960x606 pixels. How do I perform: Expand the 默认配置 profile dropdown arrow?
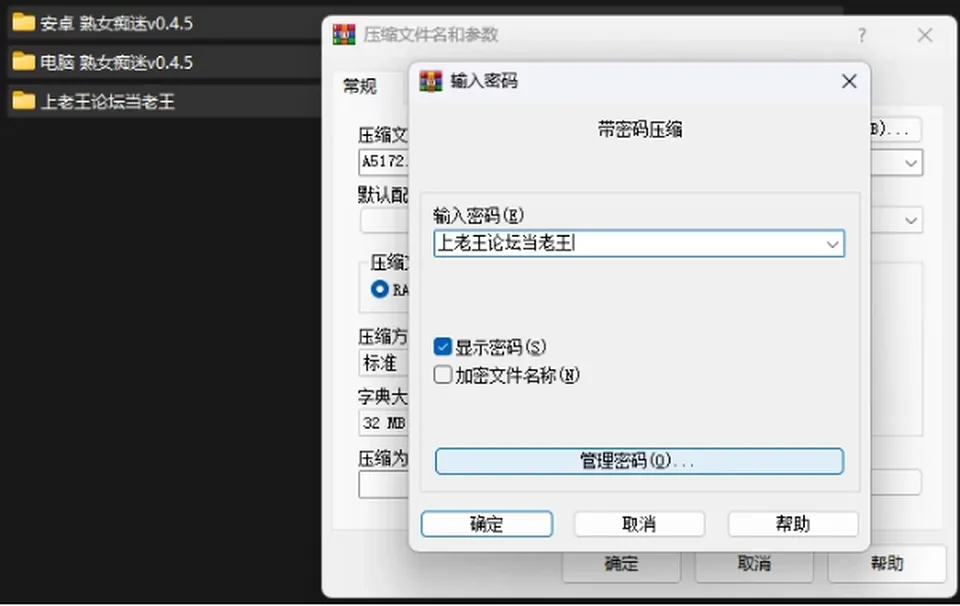911,220
